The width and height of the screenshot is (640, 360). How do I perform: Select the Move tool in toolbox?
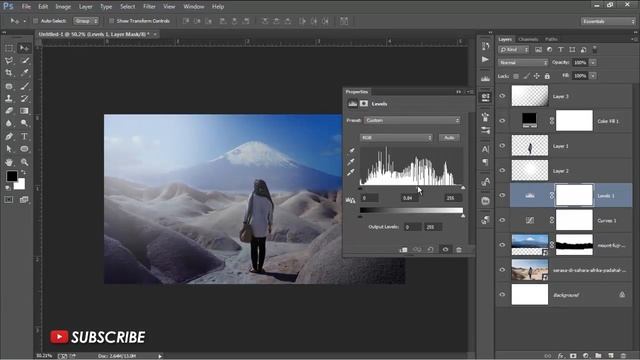(x=24, y=48)
